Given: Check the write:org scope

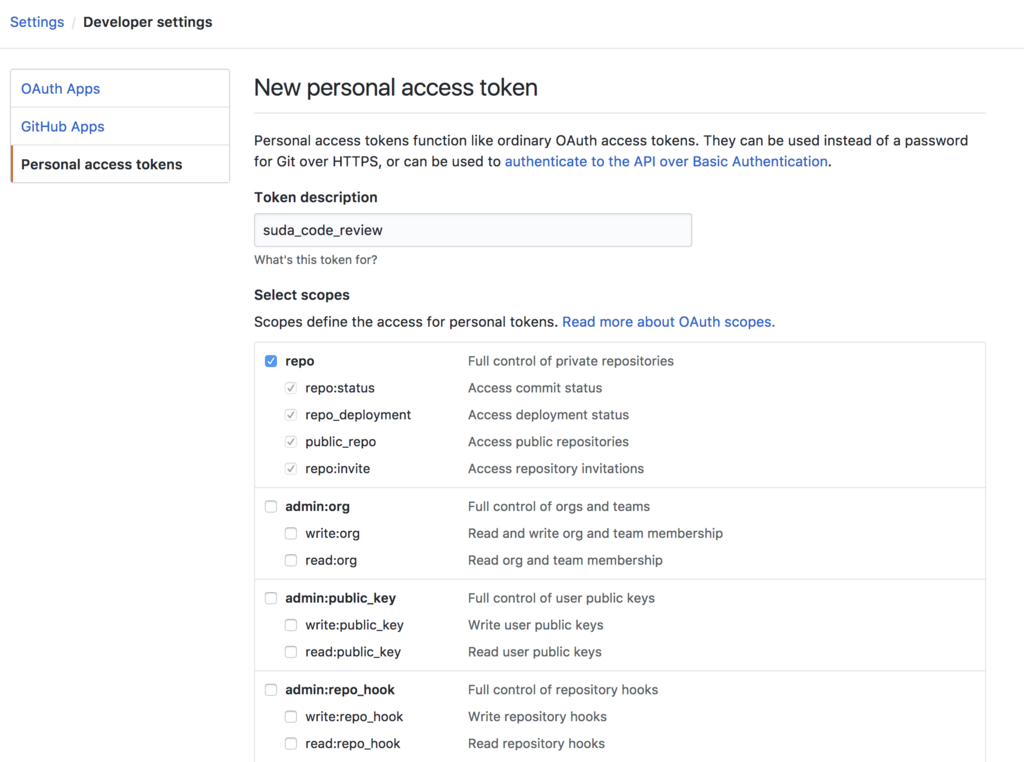Looking at the screenshot, I should [x=291, y=534].
